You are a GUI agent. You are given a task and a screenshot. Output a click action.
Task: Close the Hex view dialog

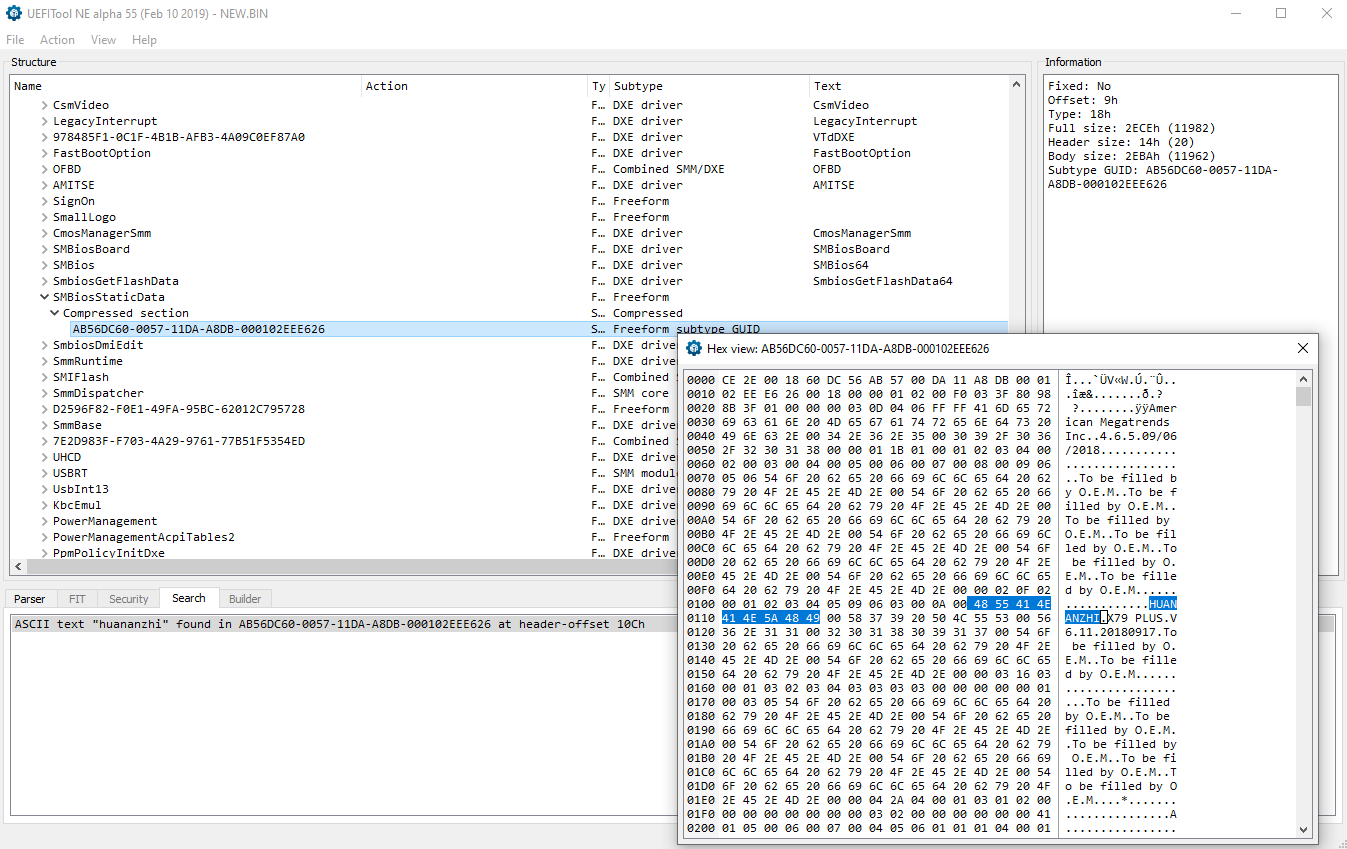coord(1303,348)
